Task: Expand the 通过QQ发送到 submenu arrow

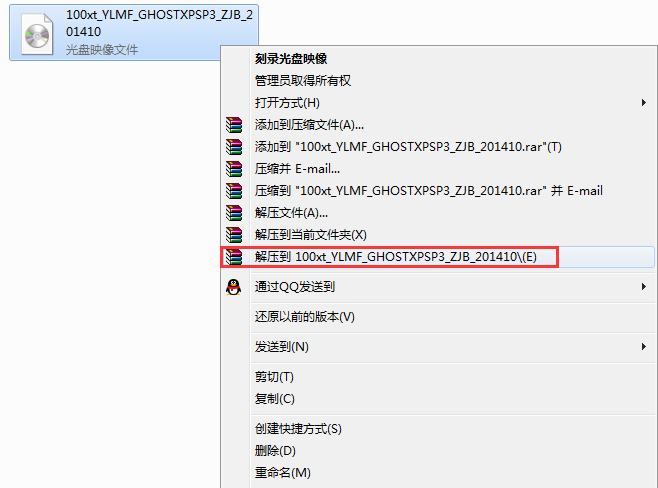Action: coord(644,287)
